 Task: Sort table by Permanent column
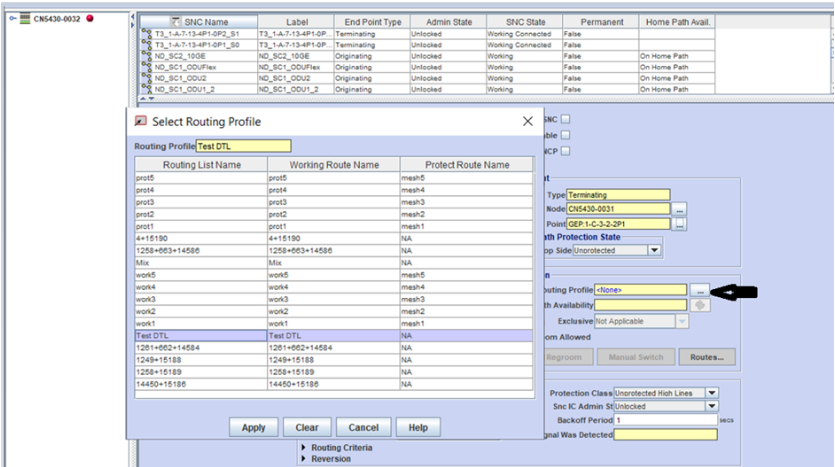pos(601,22)
